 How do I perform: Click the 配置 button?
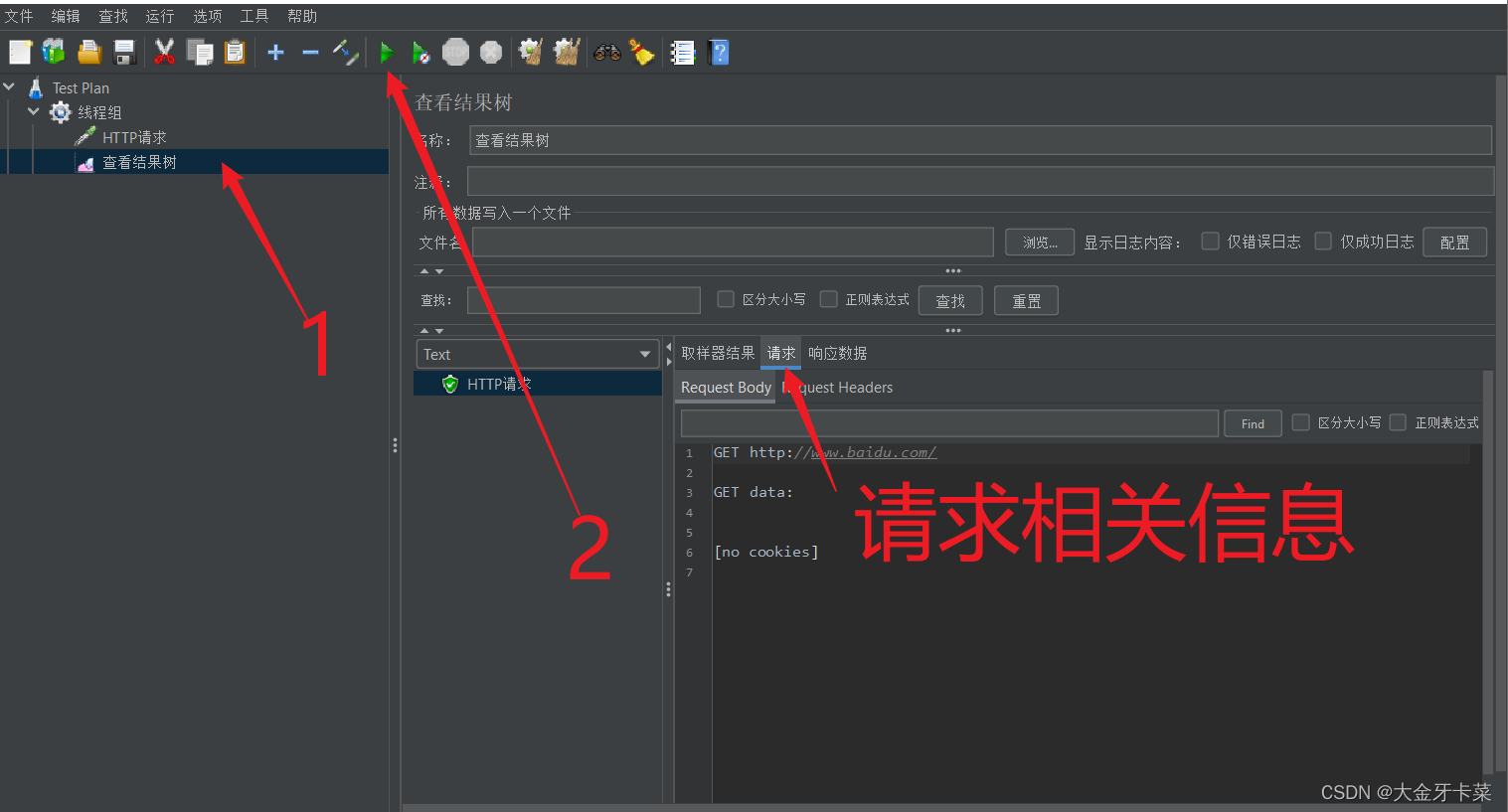pyautogui.click(x=1454, y=242)
